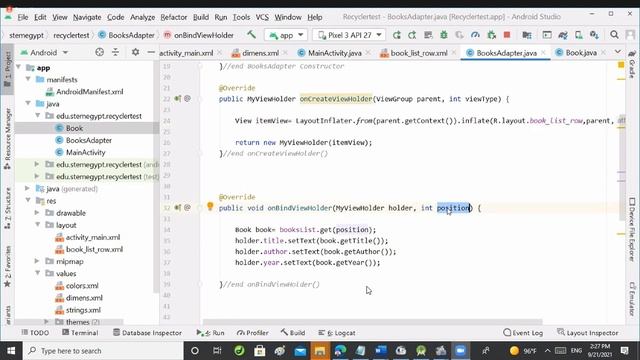Close the BooksAdapter.java tab
The width and height of the screenshot is (640, 360).
(543, 53)
